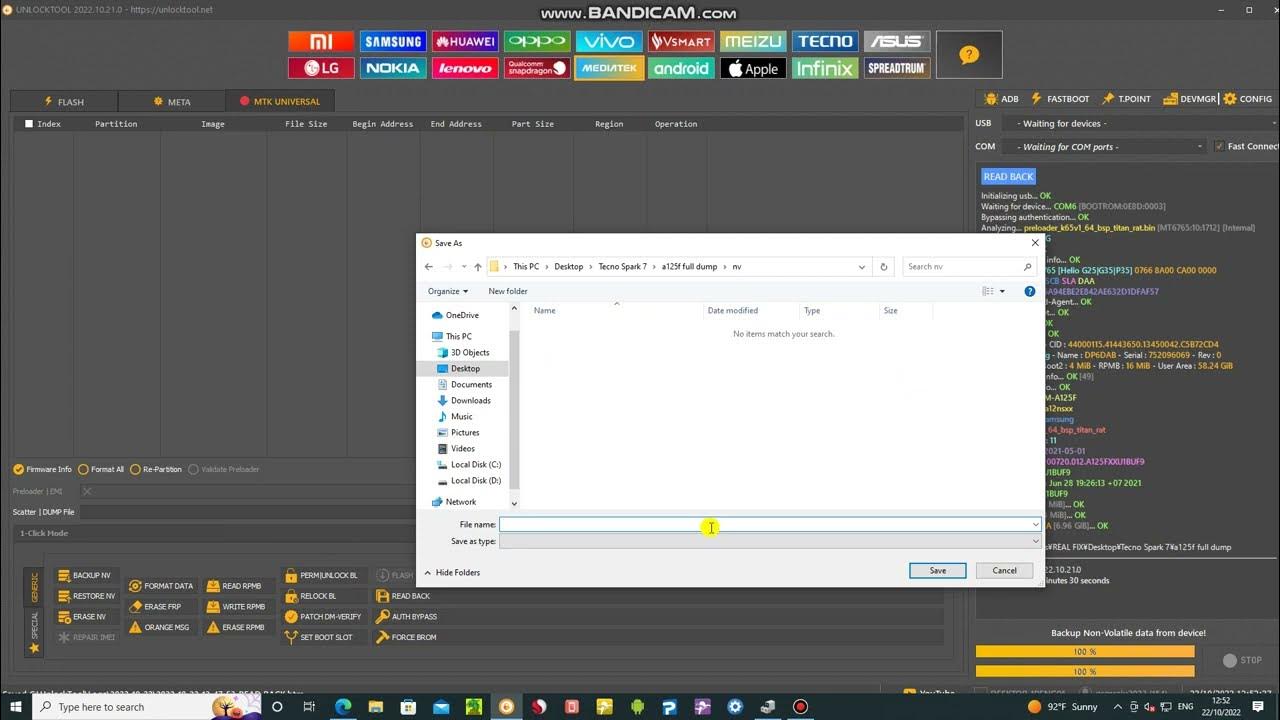Click the Save As dialog help icon

tap(1030, 291)
